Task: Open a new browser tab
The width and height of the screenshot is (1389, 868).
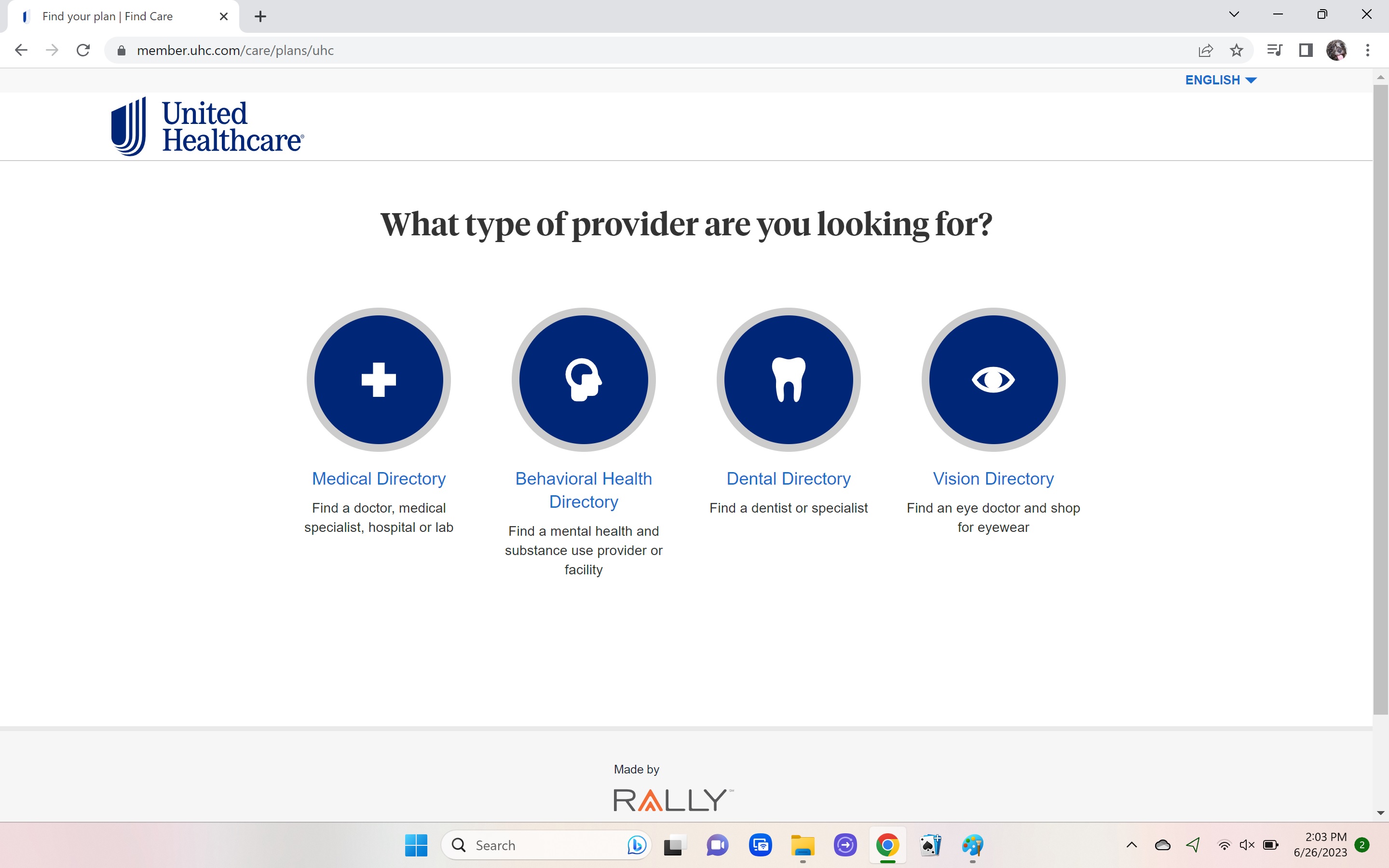Action: click(x=260, y=17)
